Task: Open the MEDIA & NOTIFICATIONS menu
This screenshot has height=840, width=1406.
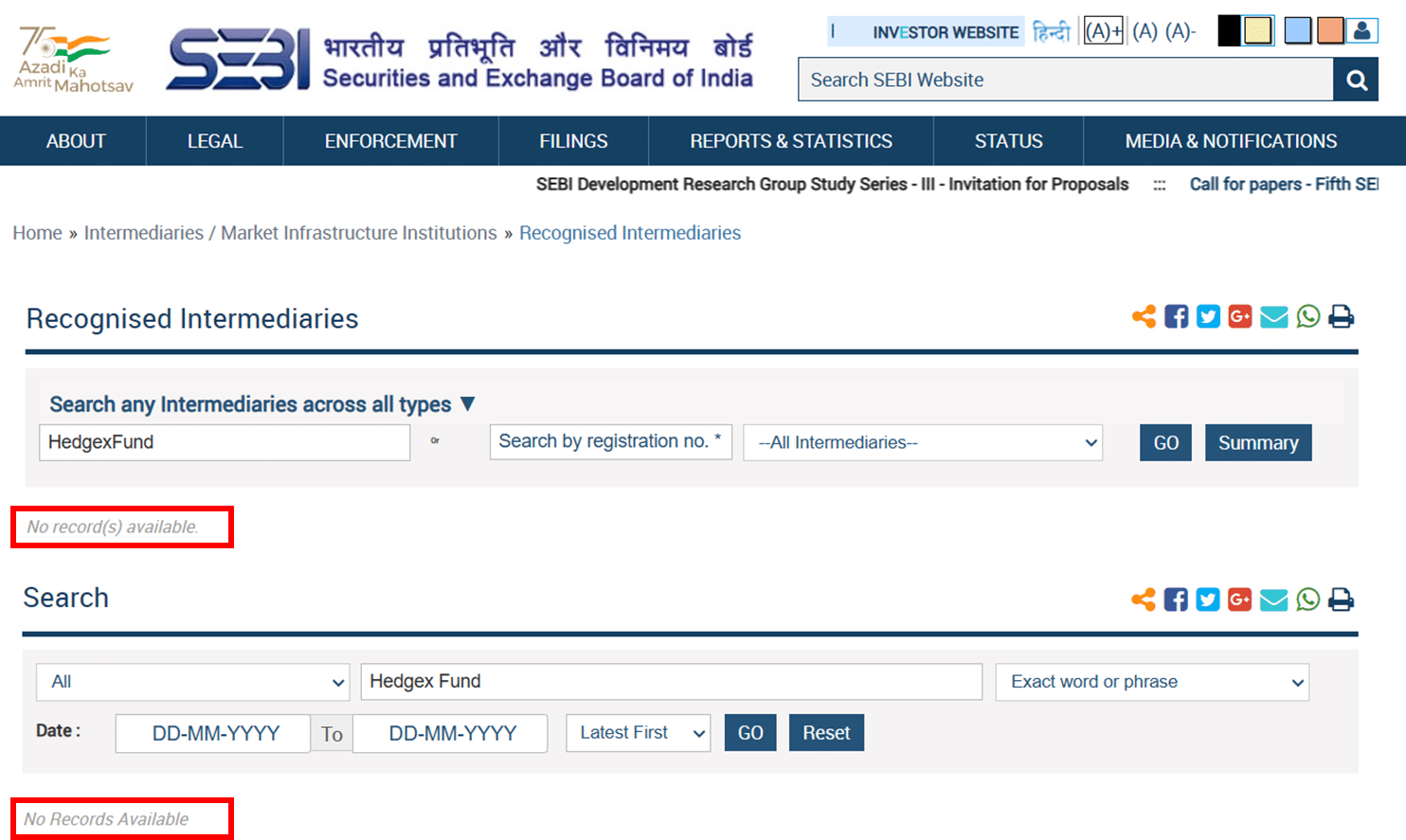Action: [x=1231, y=141]
